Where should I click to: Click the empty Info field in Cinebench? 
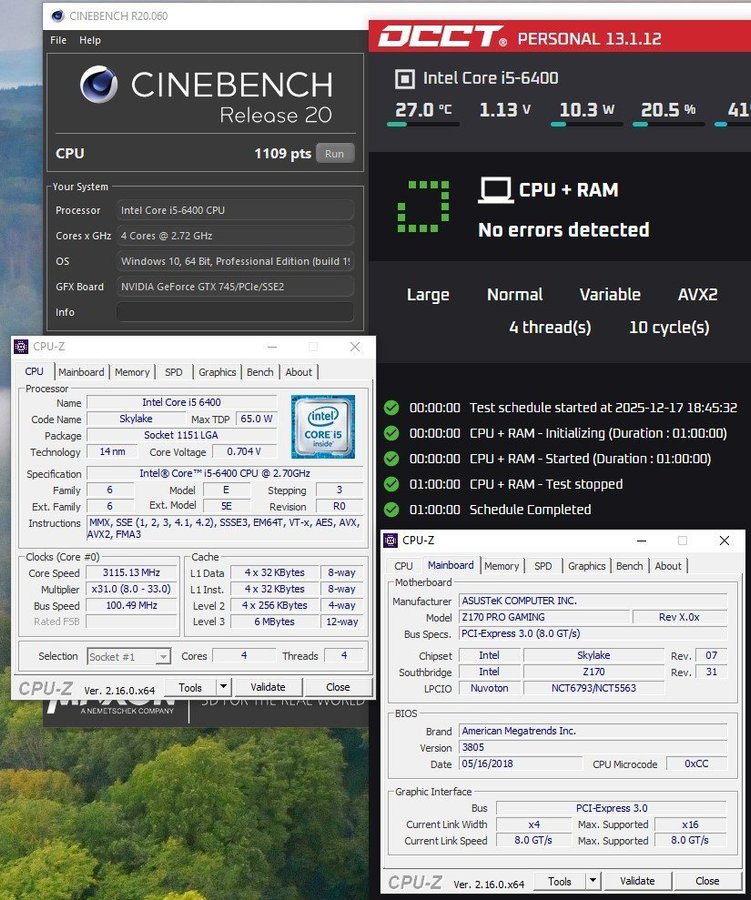pos(235,312)
